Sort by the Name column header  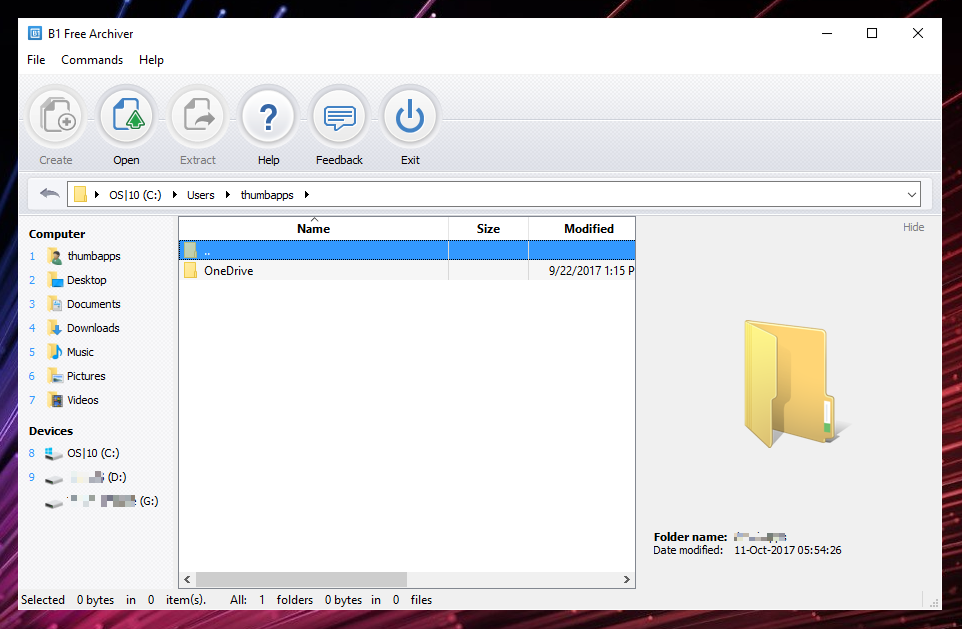(314, 228)
